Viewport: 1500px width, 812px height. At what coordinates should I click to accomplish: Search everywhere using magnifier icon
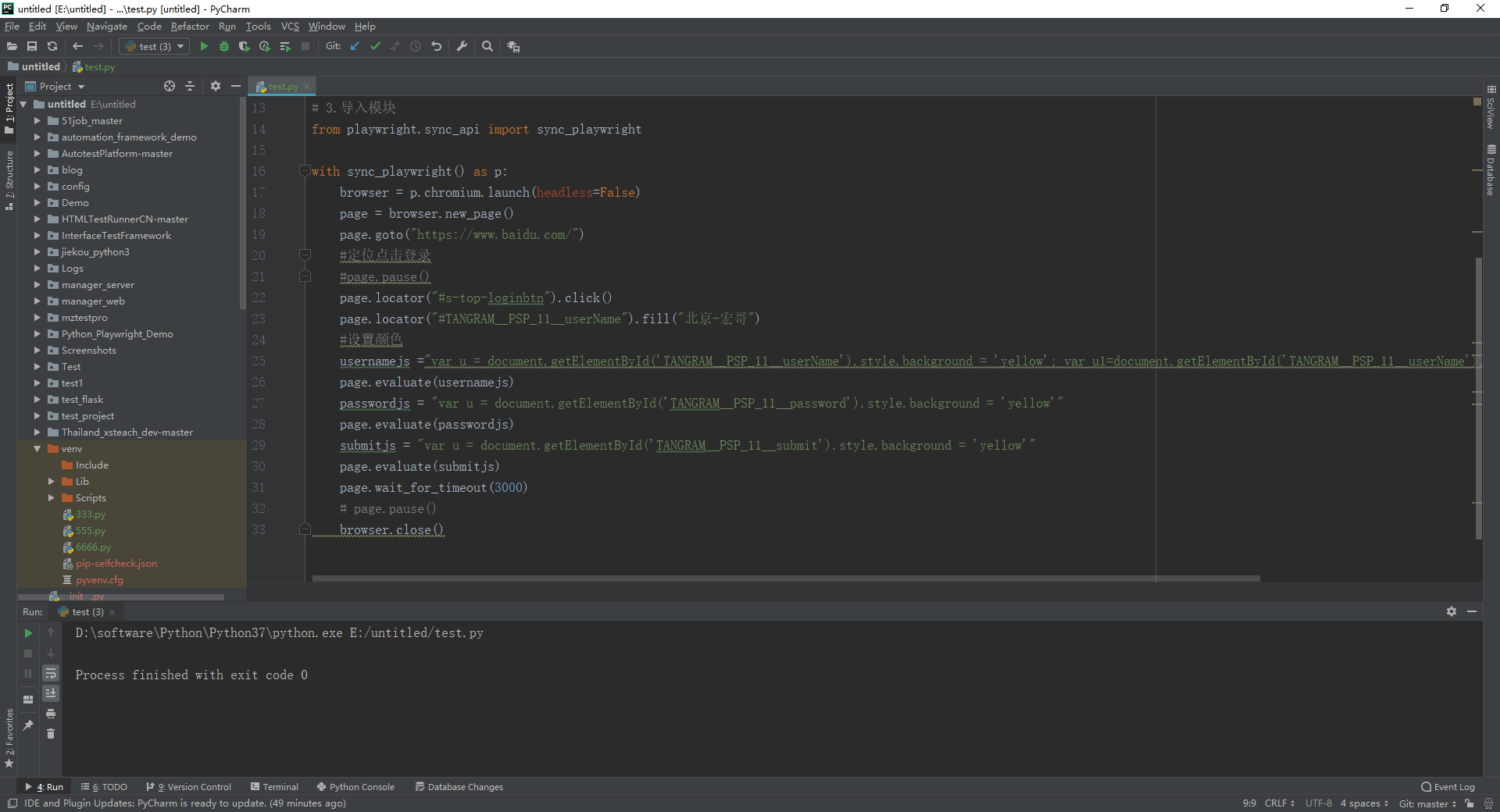tap(487, 46)
